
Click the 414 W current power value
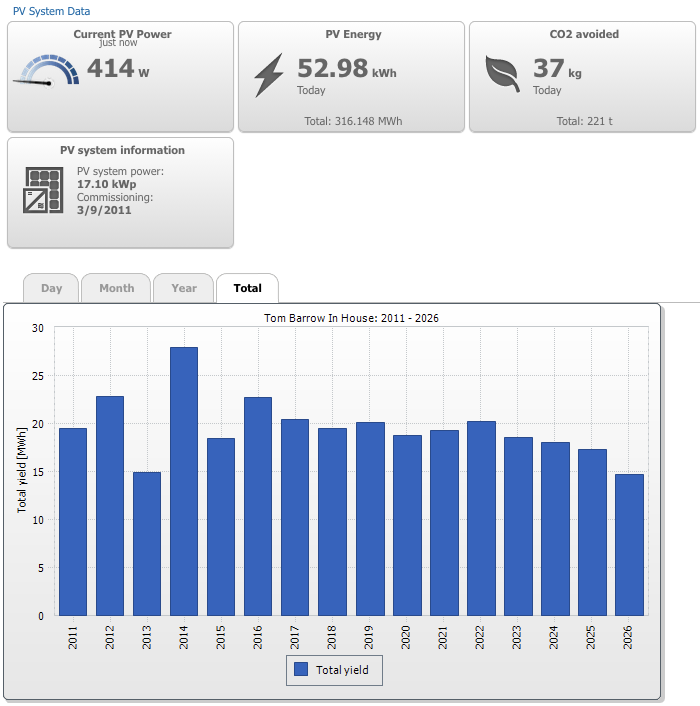118,68
